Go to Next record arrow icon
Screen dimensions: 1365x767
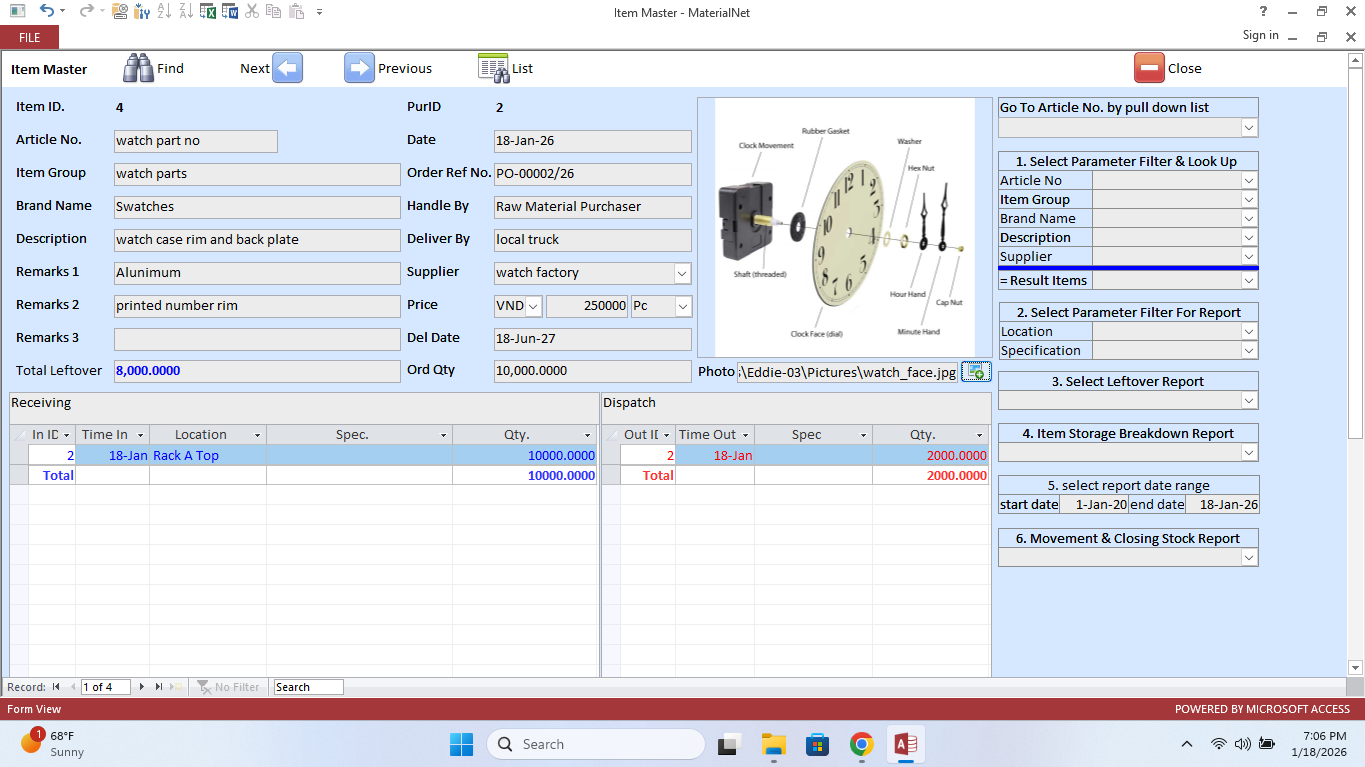pyautogui.click(x=288, y=68)
